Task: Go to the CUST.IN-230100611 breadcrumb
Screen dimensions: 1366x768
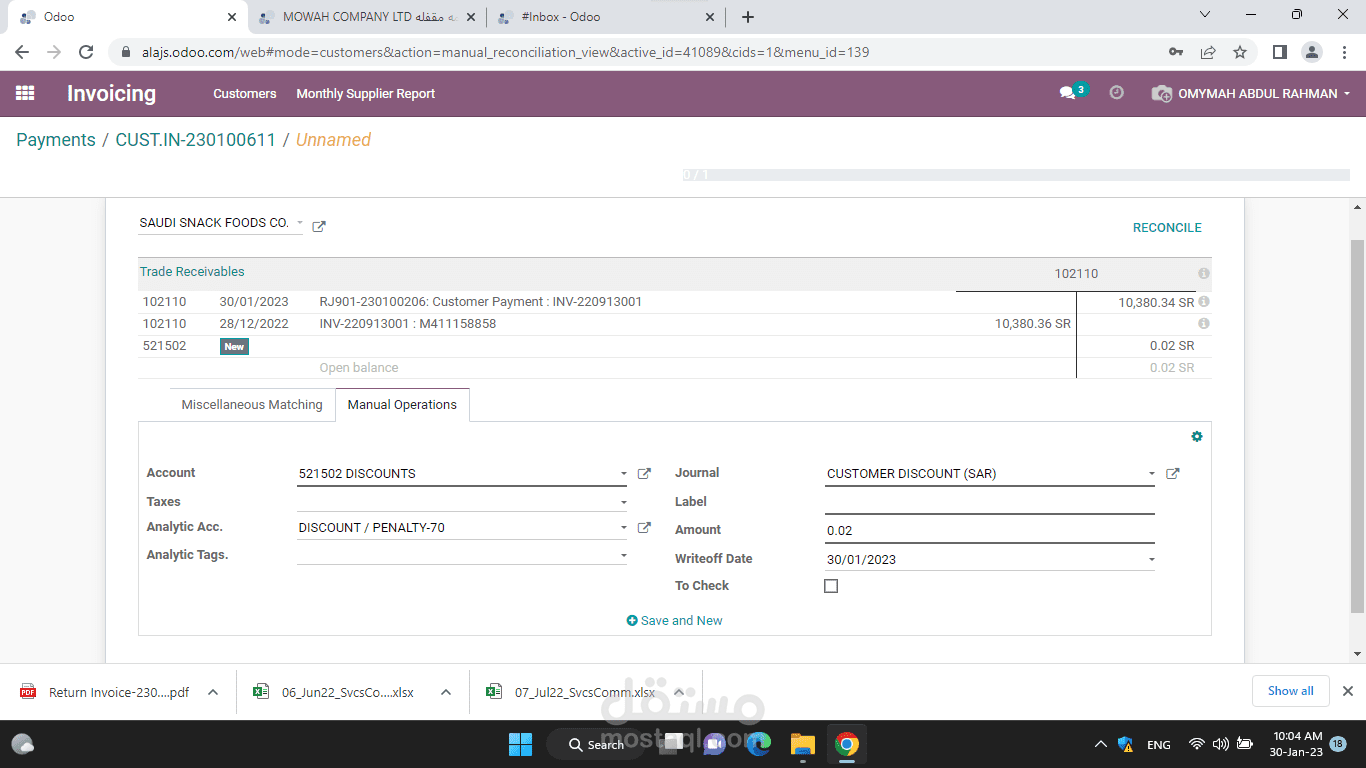Action: [x=196, y=140]
